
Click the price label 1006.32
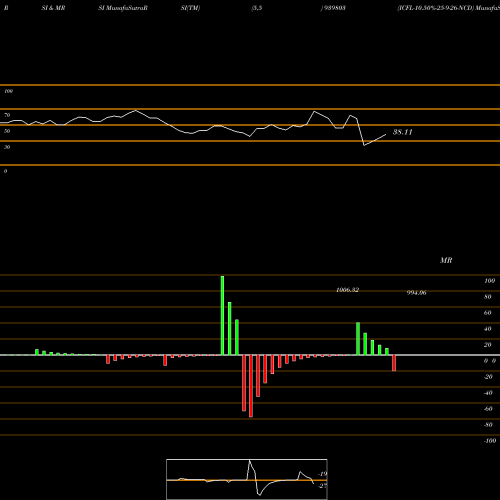click(x=347, y=290)
